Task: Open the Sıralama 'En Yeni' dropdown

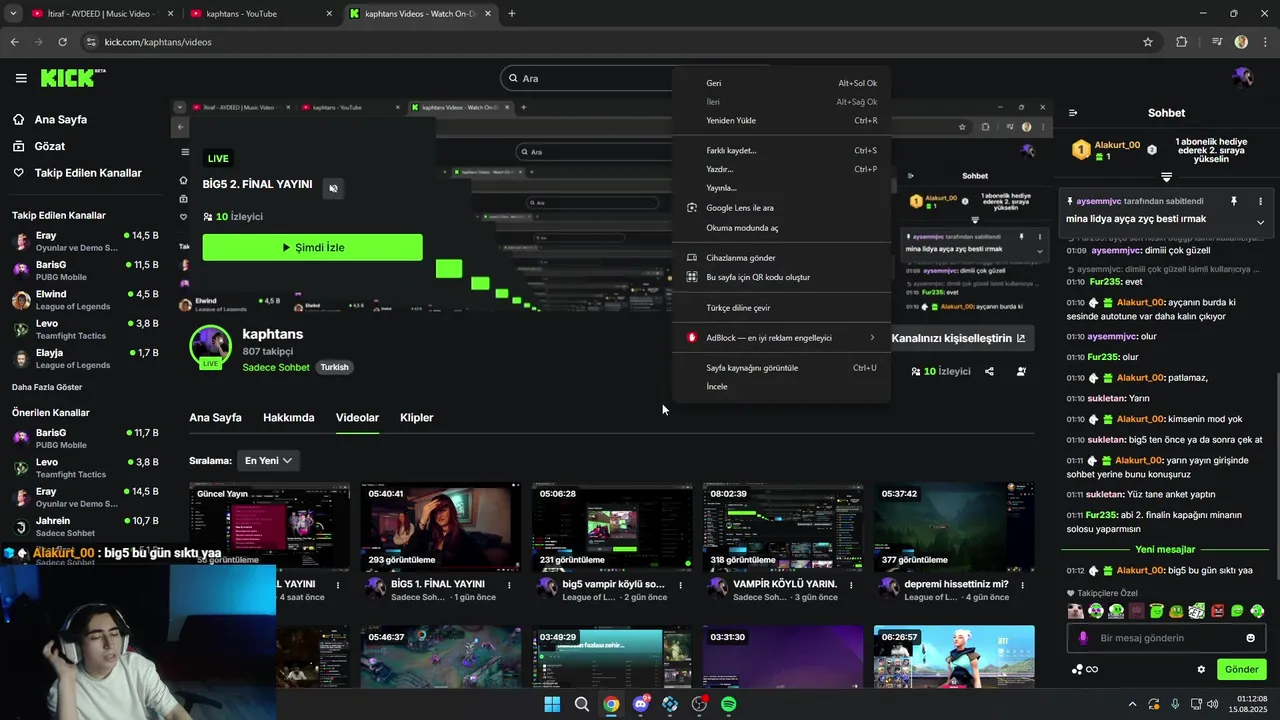Action: click(x=269, y=460)
